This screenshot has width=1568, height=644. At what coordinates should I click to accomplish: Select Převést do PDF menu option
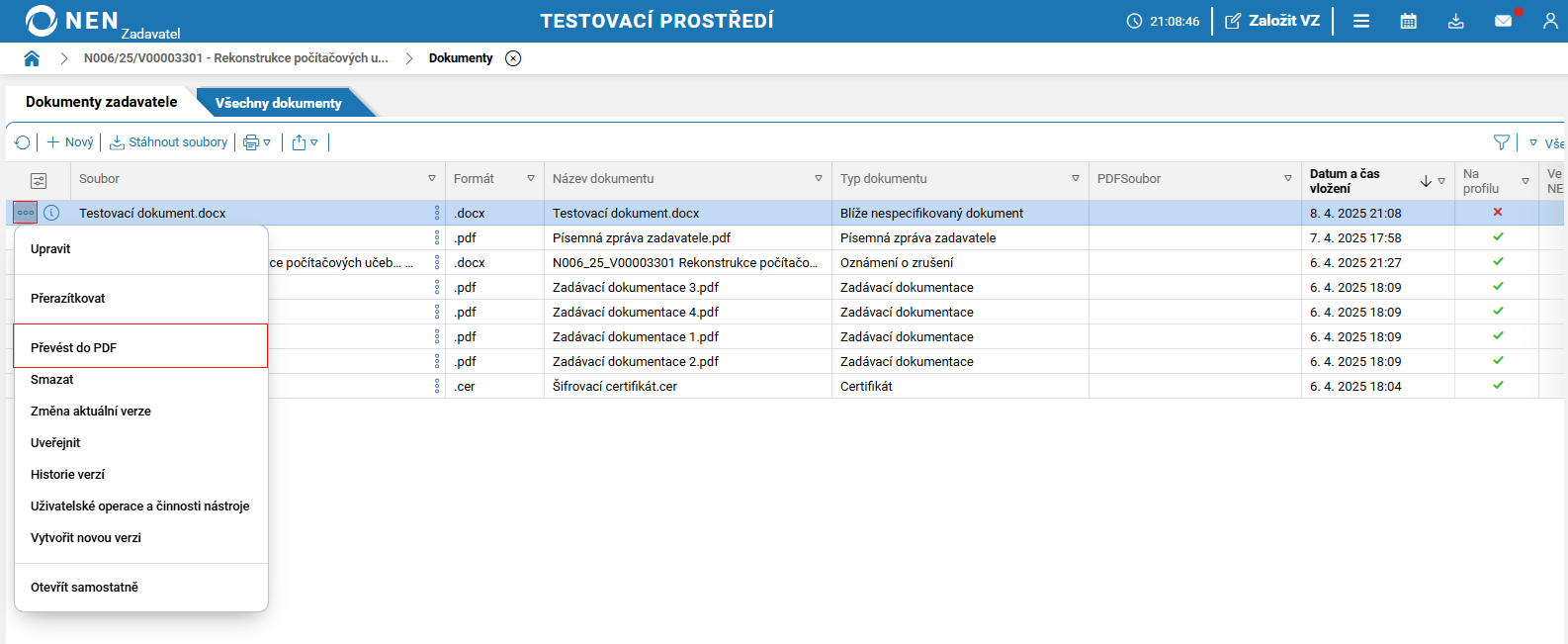[x=74, y=347]
